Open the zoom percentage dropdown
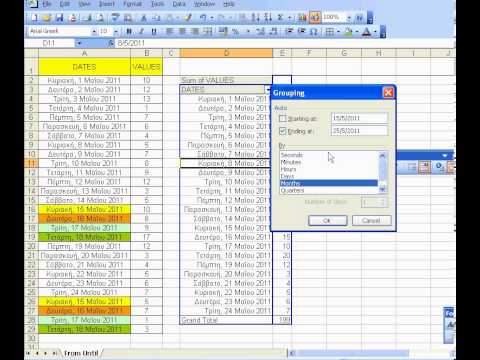 tap(349, 18)
